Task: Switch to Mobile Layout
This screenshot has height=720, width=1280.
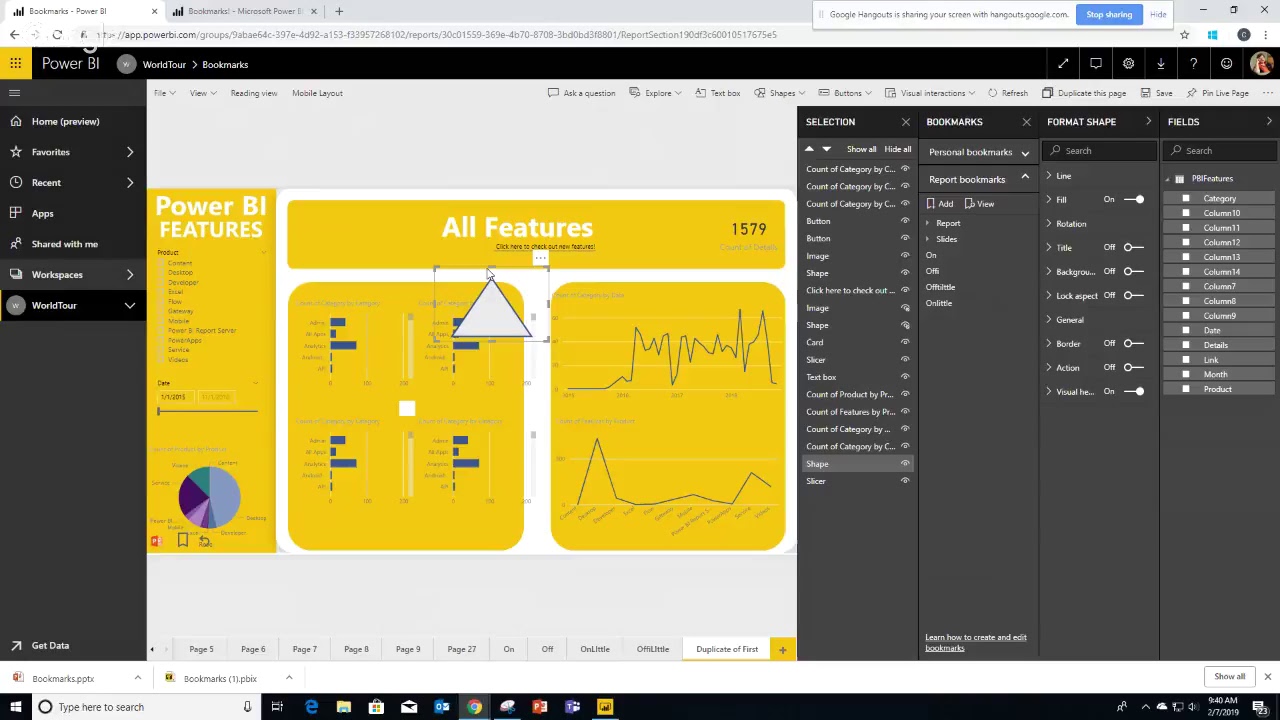Action: click(317, 93)
